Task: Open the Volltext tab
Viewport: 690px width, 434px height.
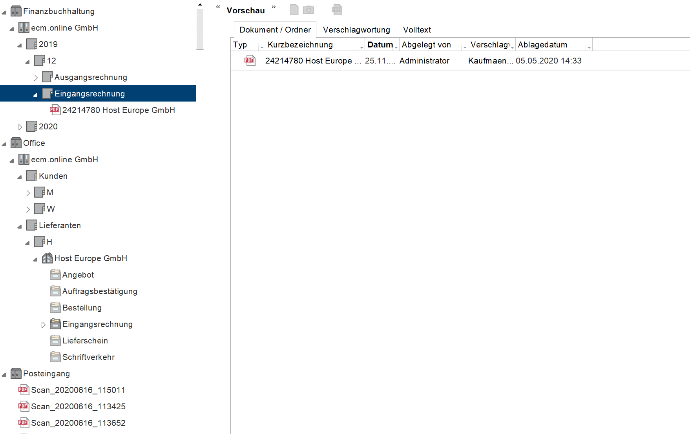Action: coord(417,31)
